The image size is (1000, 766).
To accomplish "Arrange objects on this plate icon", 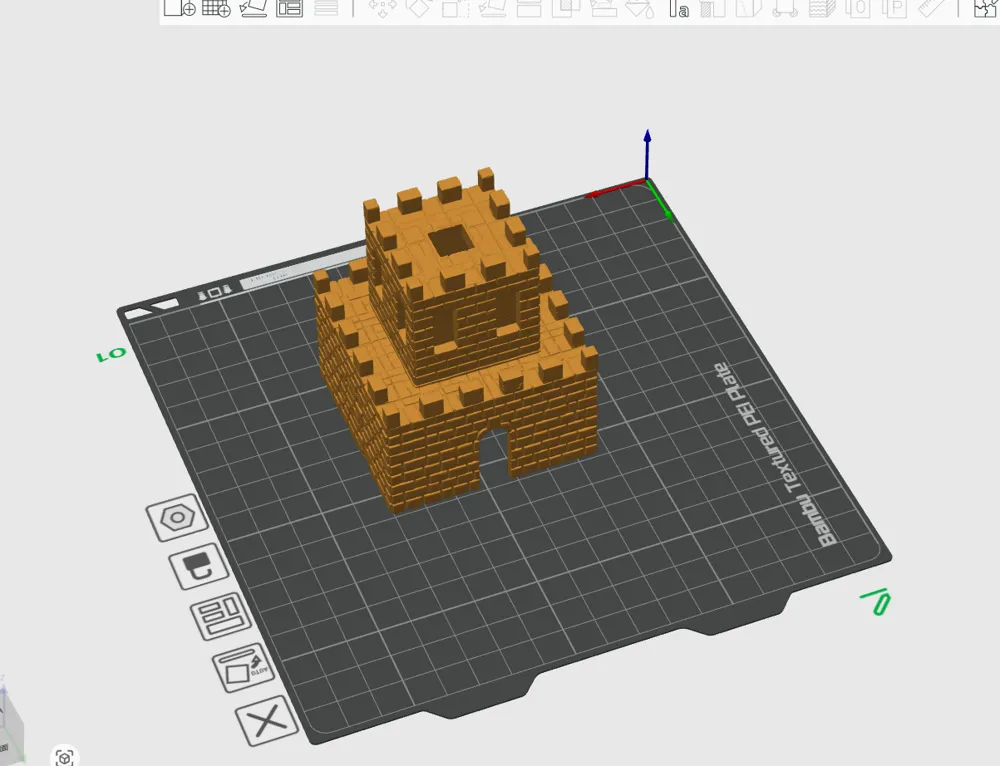I will click(x=221, y=615).
